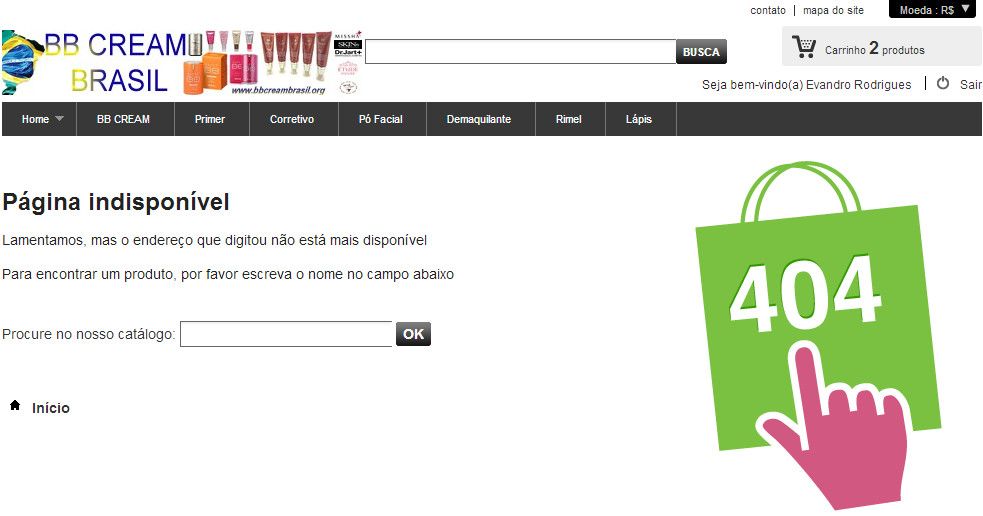This screenshot has width=983, height=516.
Task: Open the contato link
Action: [x=768, y=10]
